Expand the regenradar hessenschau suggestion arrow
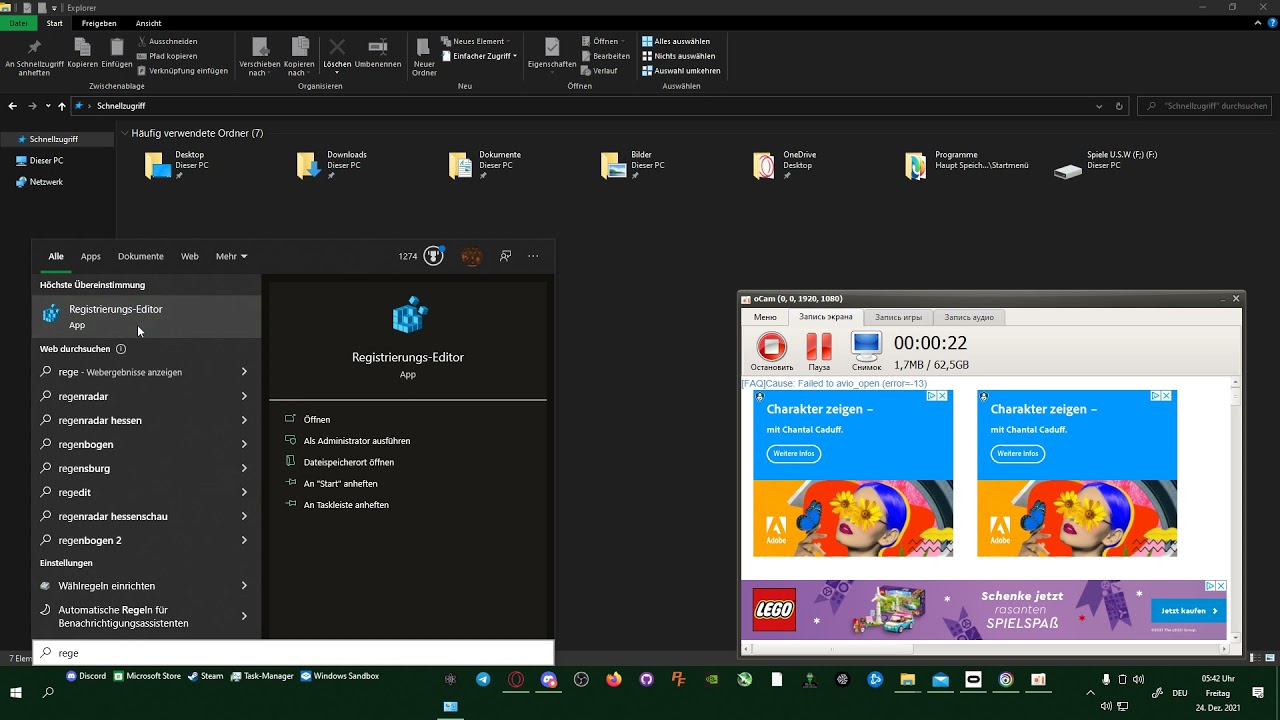The width and height of the screenshot is (1280, 720). [244, 516]
